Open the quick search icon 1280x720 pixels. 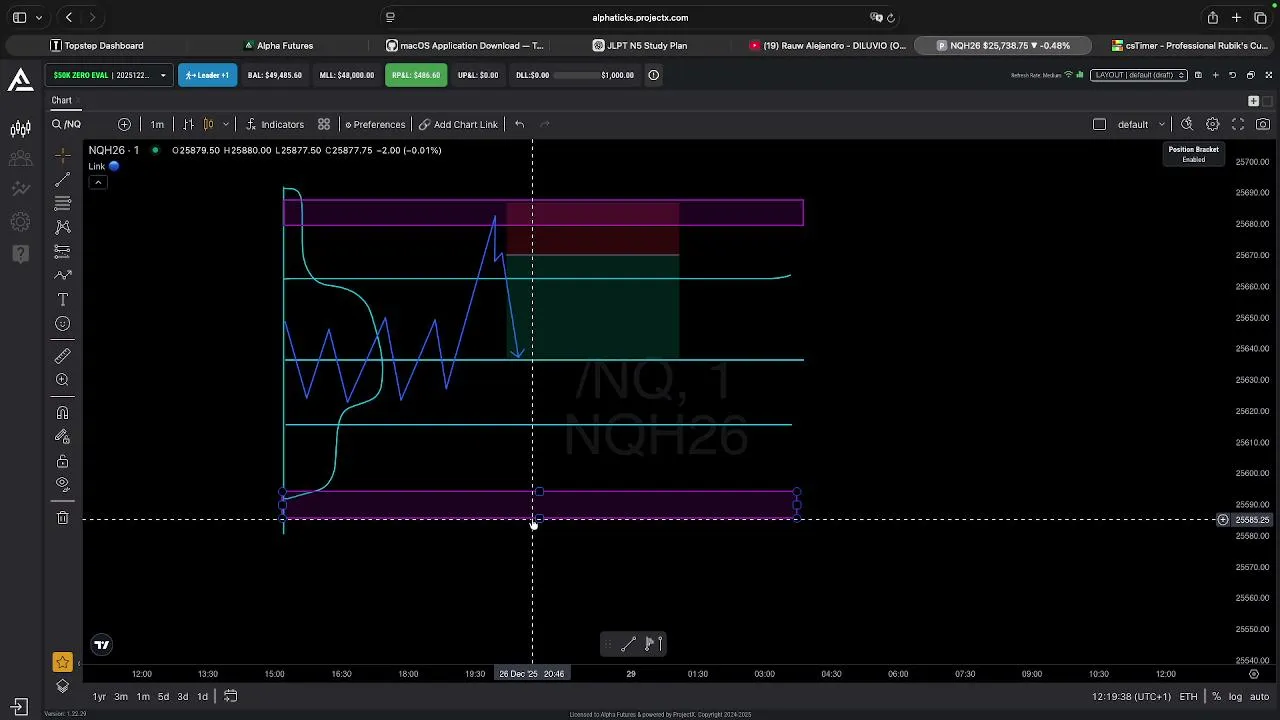pos(1187,124)
